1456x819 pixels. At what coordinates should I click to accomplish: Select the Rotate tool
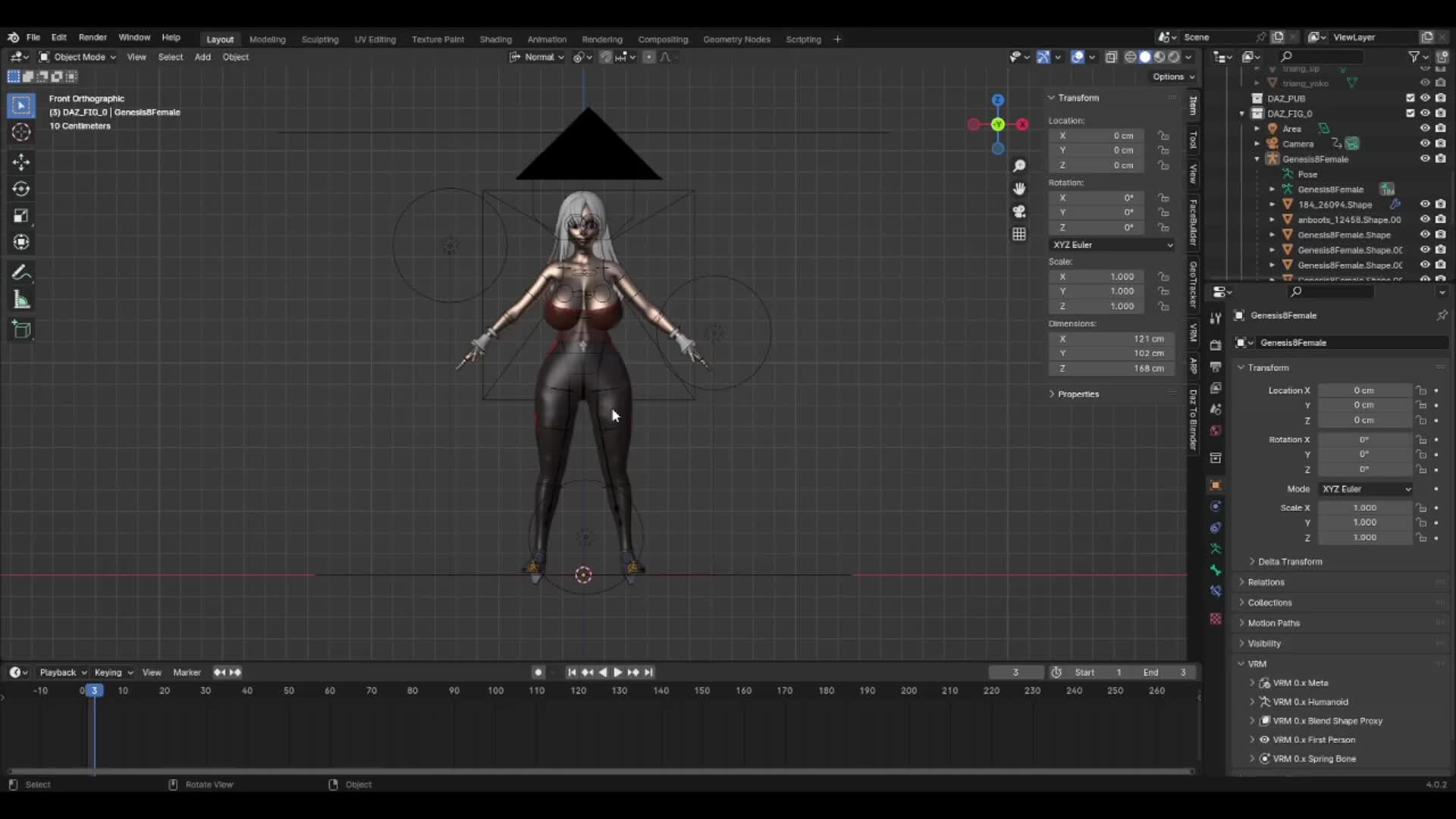(21, 189)
